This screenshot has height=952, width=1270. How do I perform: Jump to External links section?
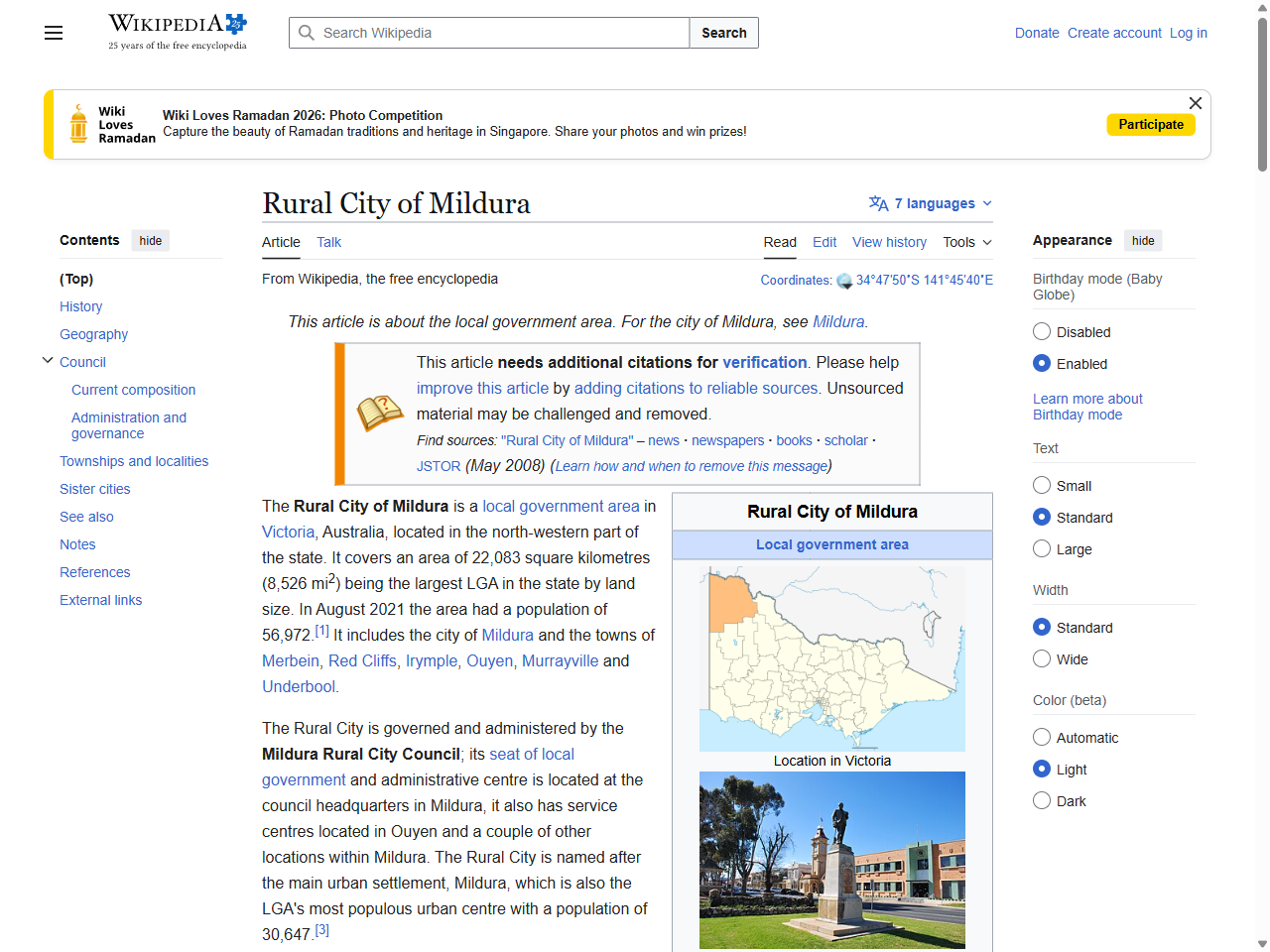click(x=100, y=600)
